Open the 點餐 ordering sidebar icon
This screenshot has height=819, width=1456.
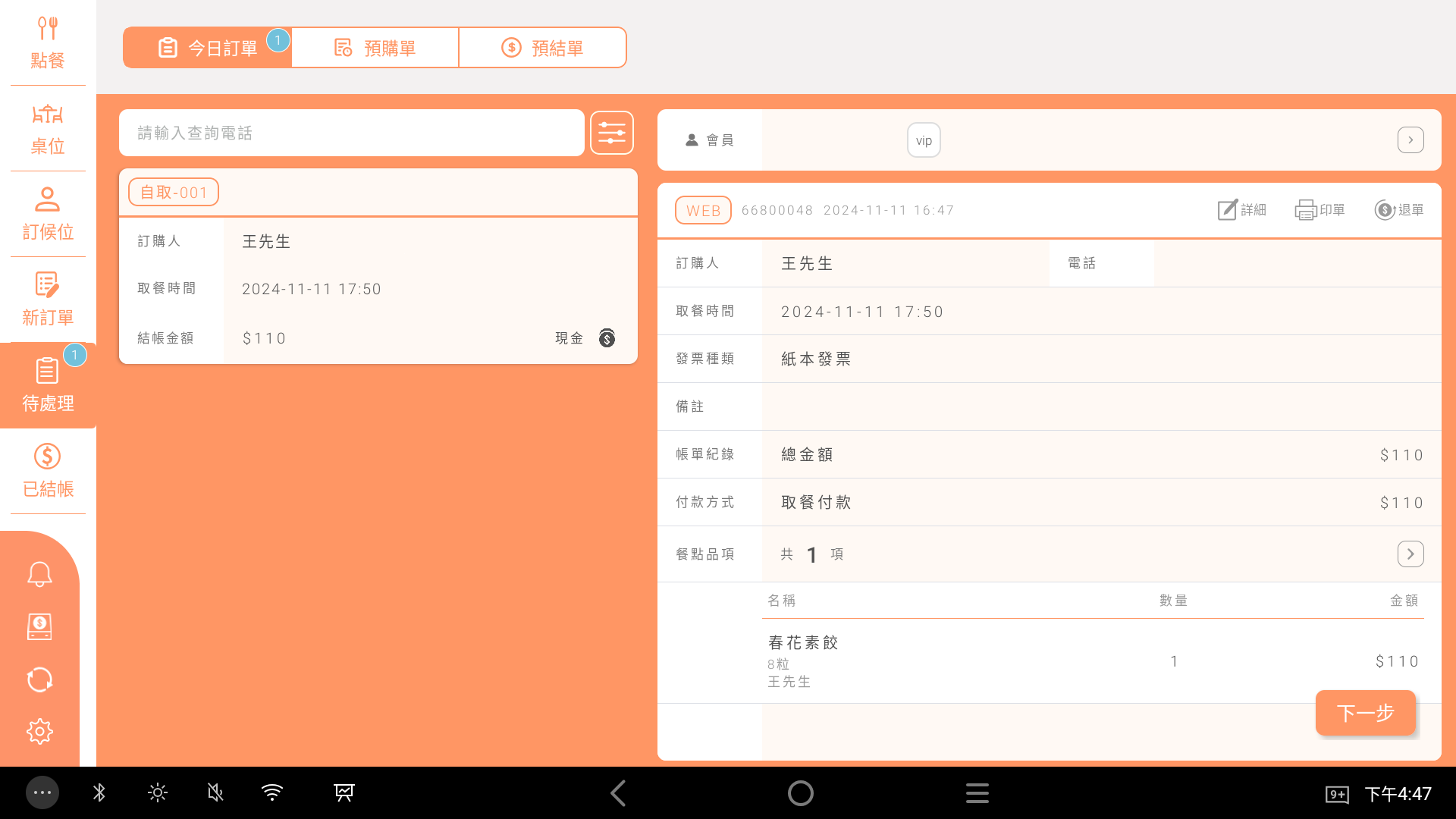click(47, 42)
